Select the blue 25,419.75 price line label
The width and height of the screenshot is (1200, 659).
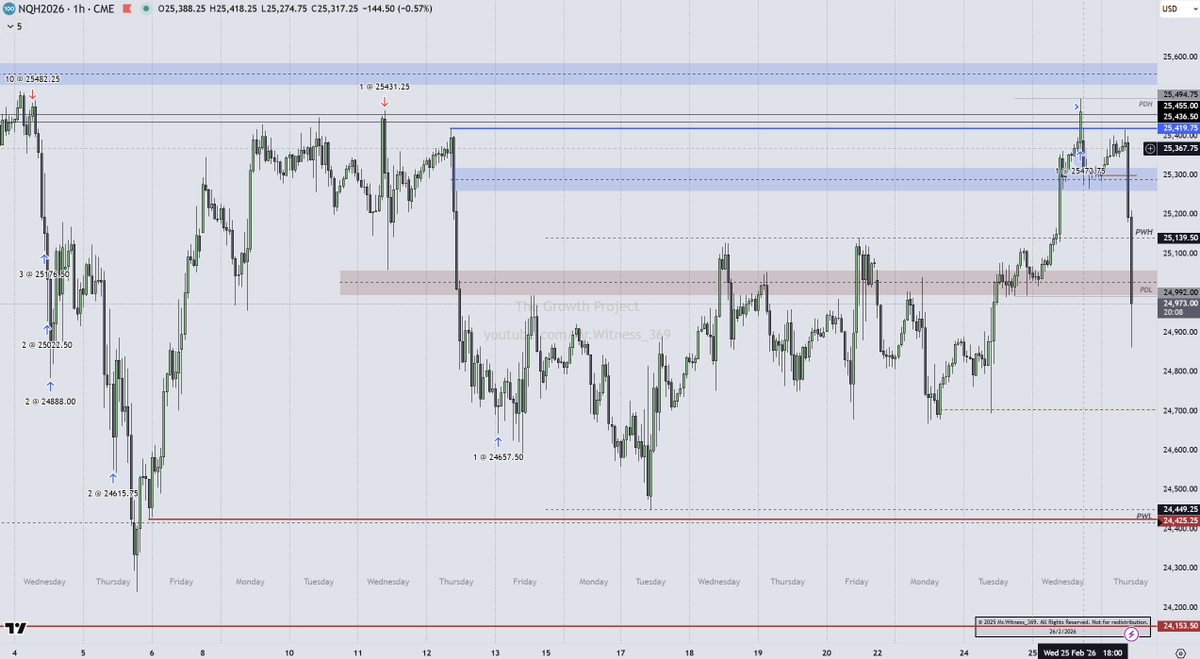(1178, 129)
